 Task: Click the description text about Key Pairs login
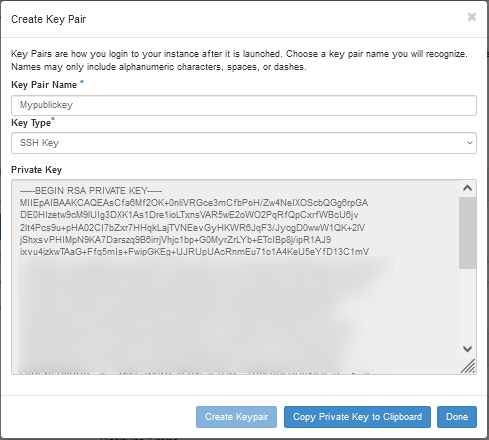(x=239, y=60)
